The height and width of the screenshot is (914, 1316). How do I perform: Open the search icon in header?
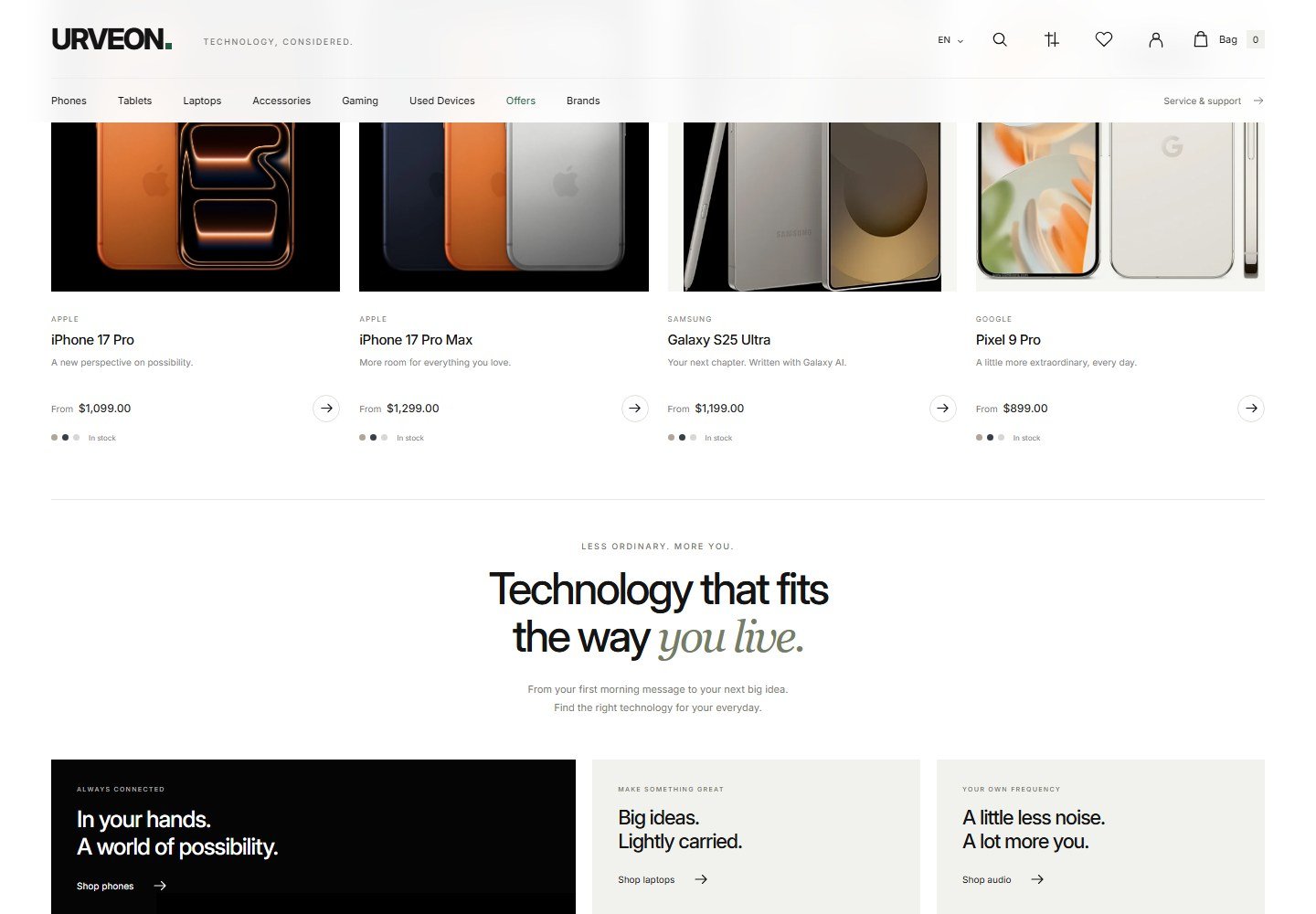[1000, 39]
